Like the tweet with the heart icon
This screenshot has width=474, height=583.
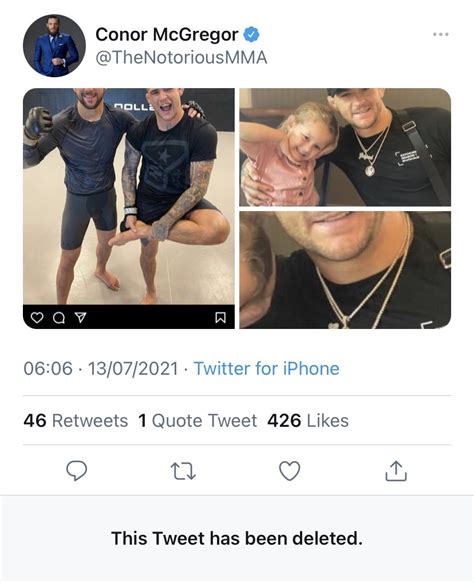[290, 471]
